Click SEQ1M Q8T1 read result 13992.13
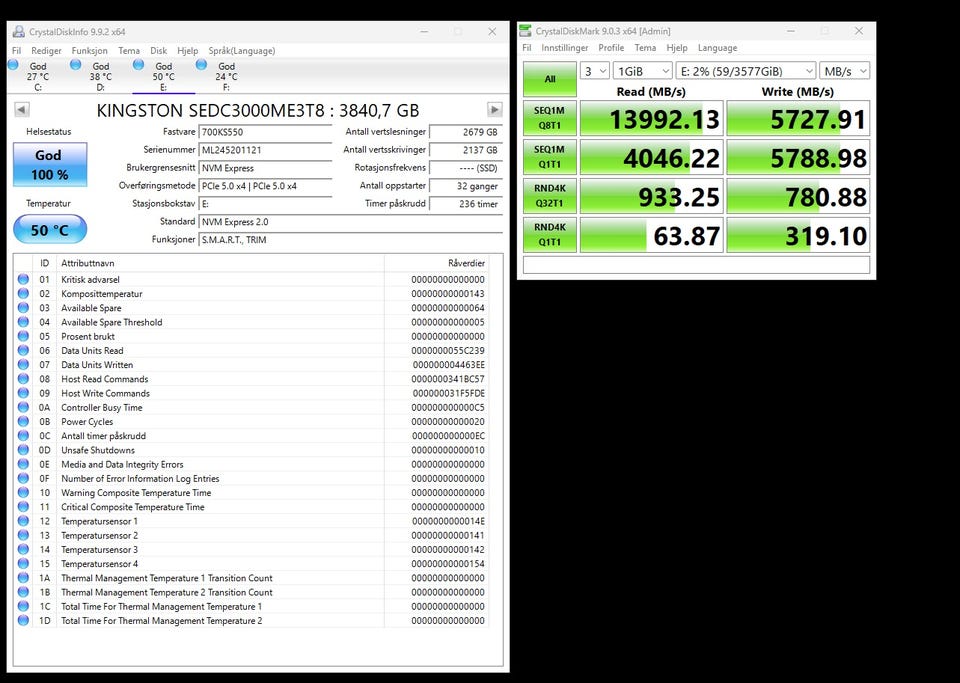The width and height of the screenshot is (960, 683). tap(651, 118)
